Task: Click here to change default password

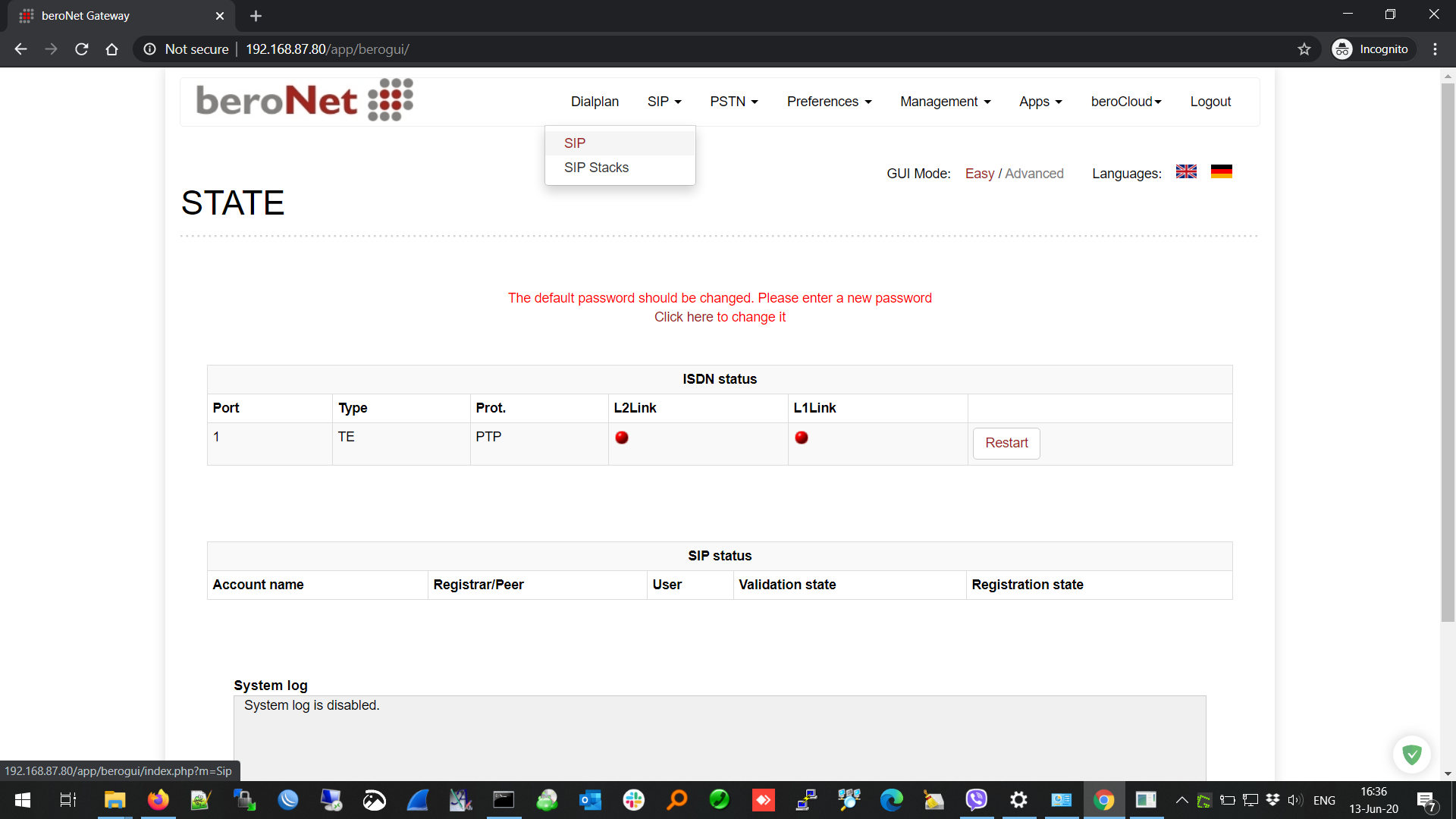Action: [x=720, y=317]
